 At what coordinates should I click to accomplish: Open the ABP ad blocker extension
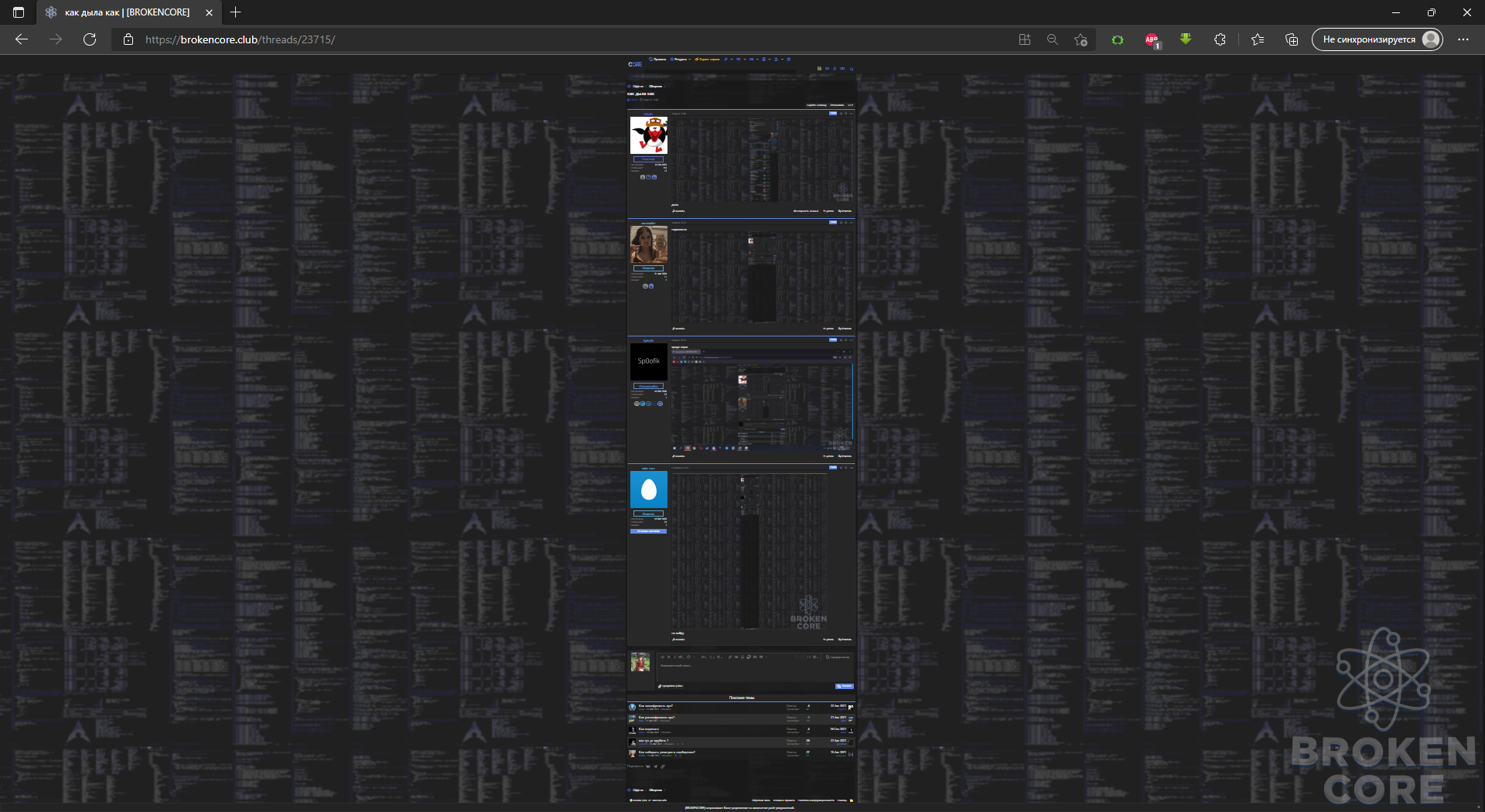click(1152, 39)
